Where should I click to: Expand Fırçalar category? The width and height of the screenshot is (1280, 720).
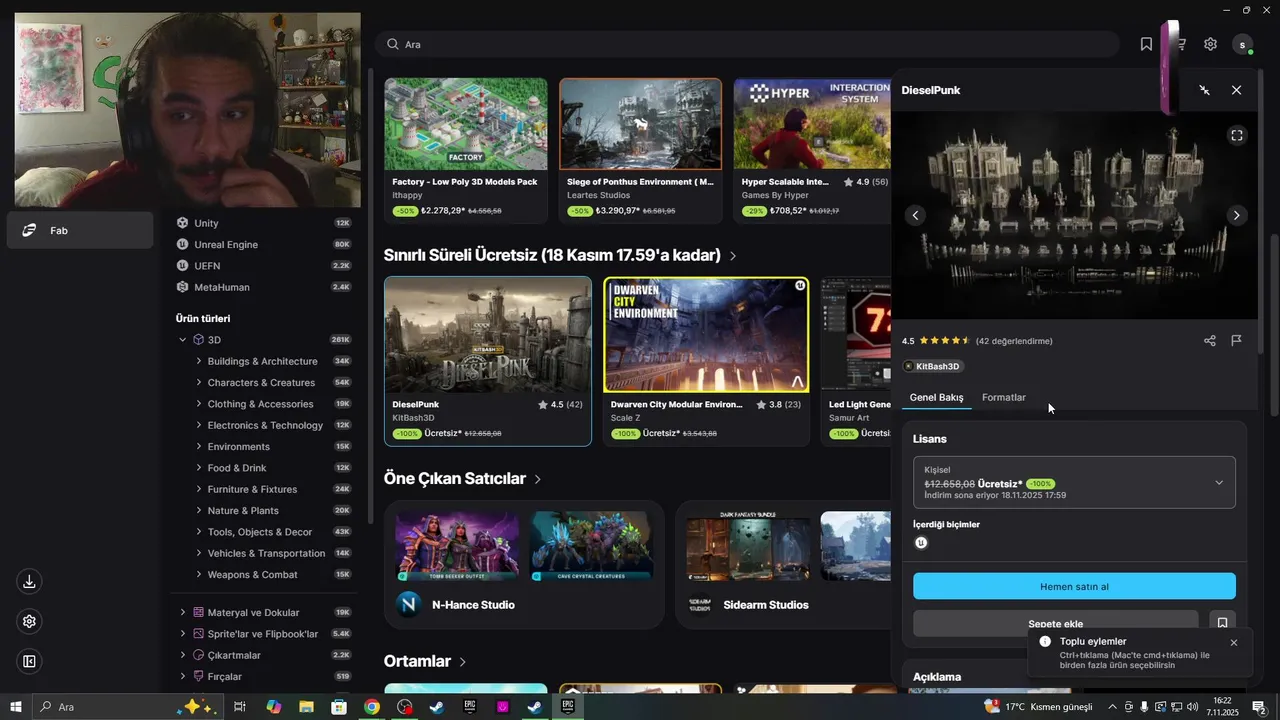pos(182,677)
